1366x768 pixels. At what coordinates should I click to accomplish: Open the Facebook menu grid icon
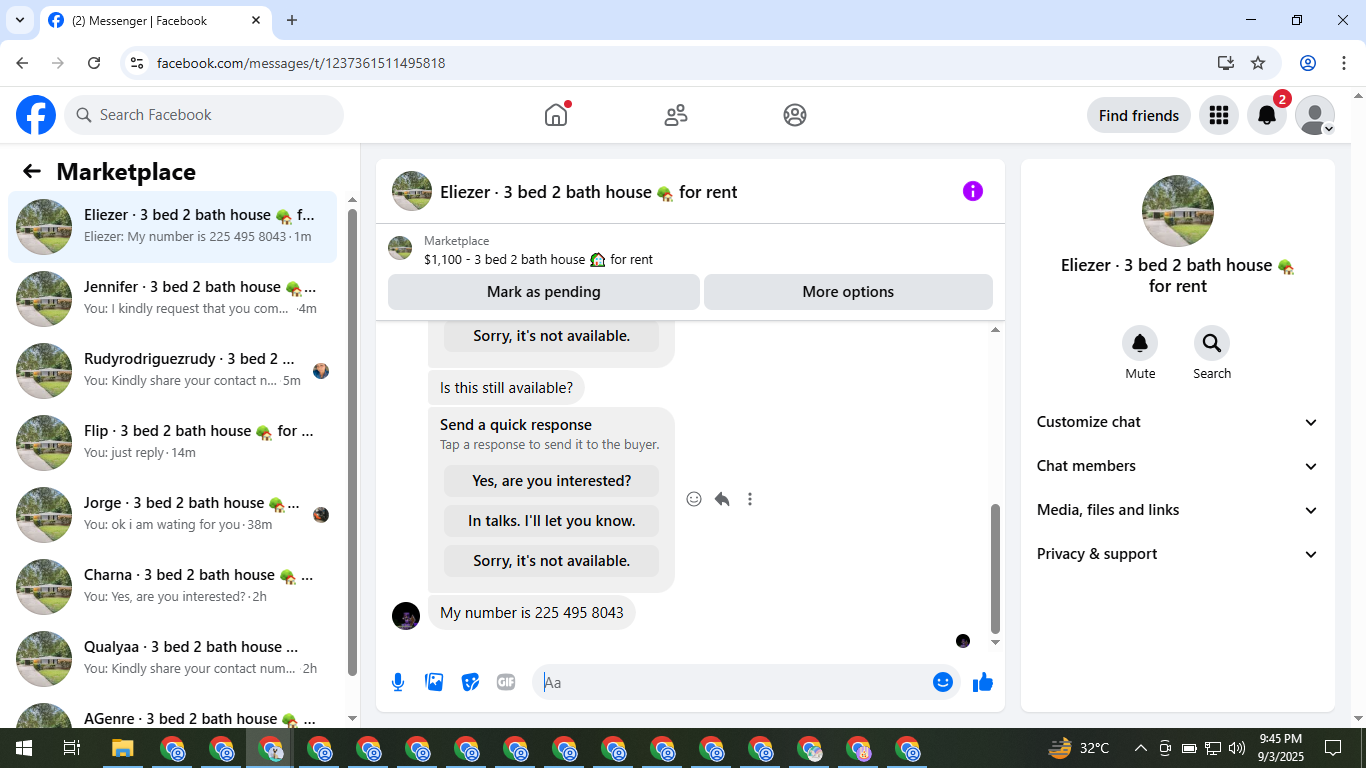click(x=1218, y=115)
